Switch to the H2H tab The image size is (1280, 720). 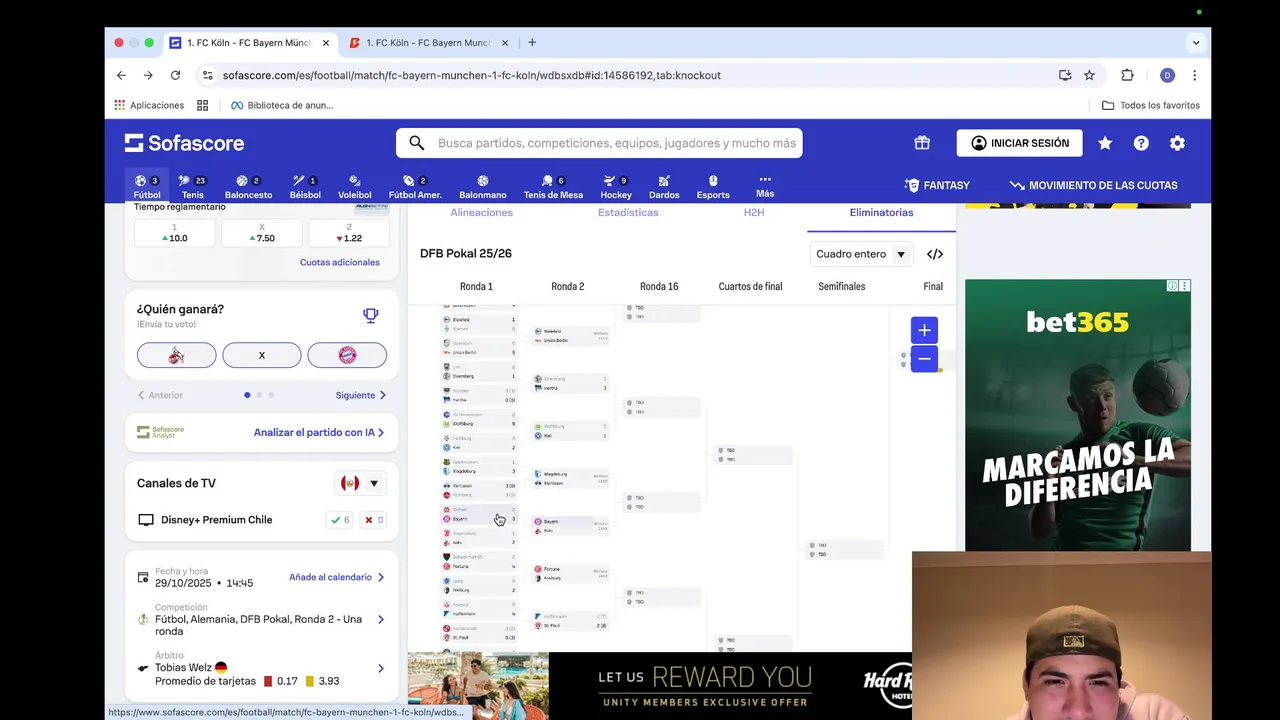[x=754, y=213]
